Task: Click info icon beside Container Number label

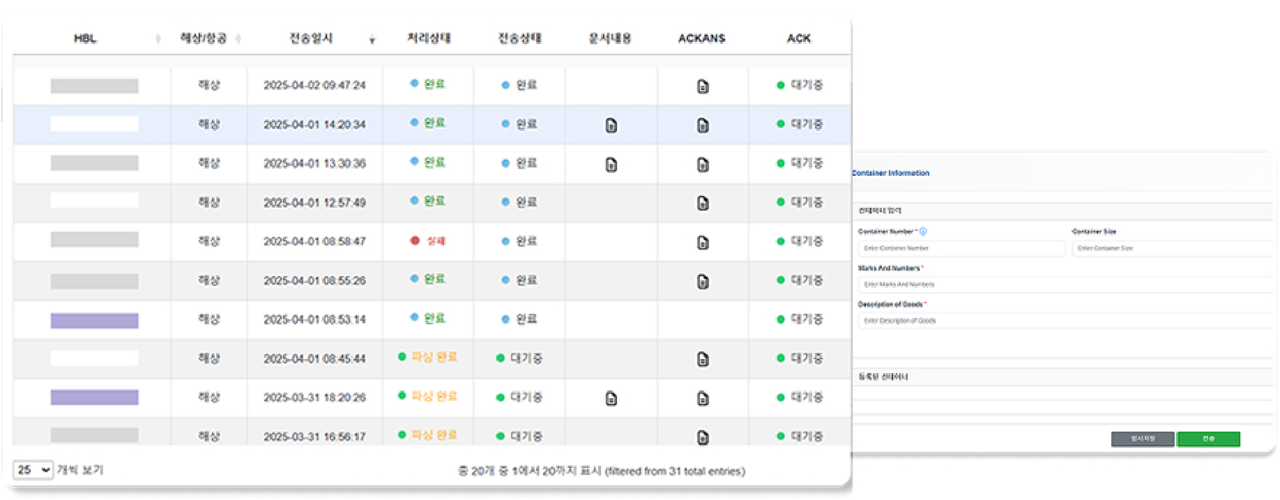Action: (x=923, y=231)
